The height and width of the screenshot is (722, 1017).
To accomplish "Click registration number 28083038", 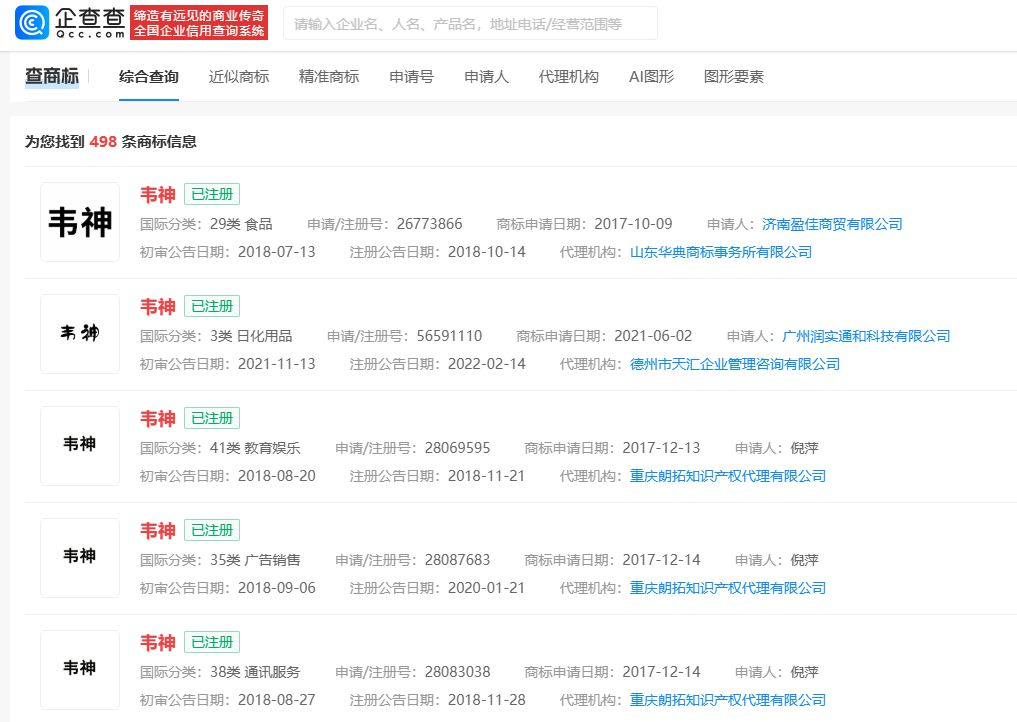I will click(x=457, y=672).
